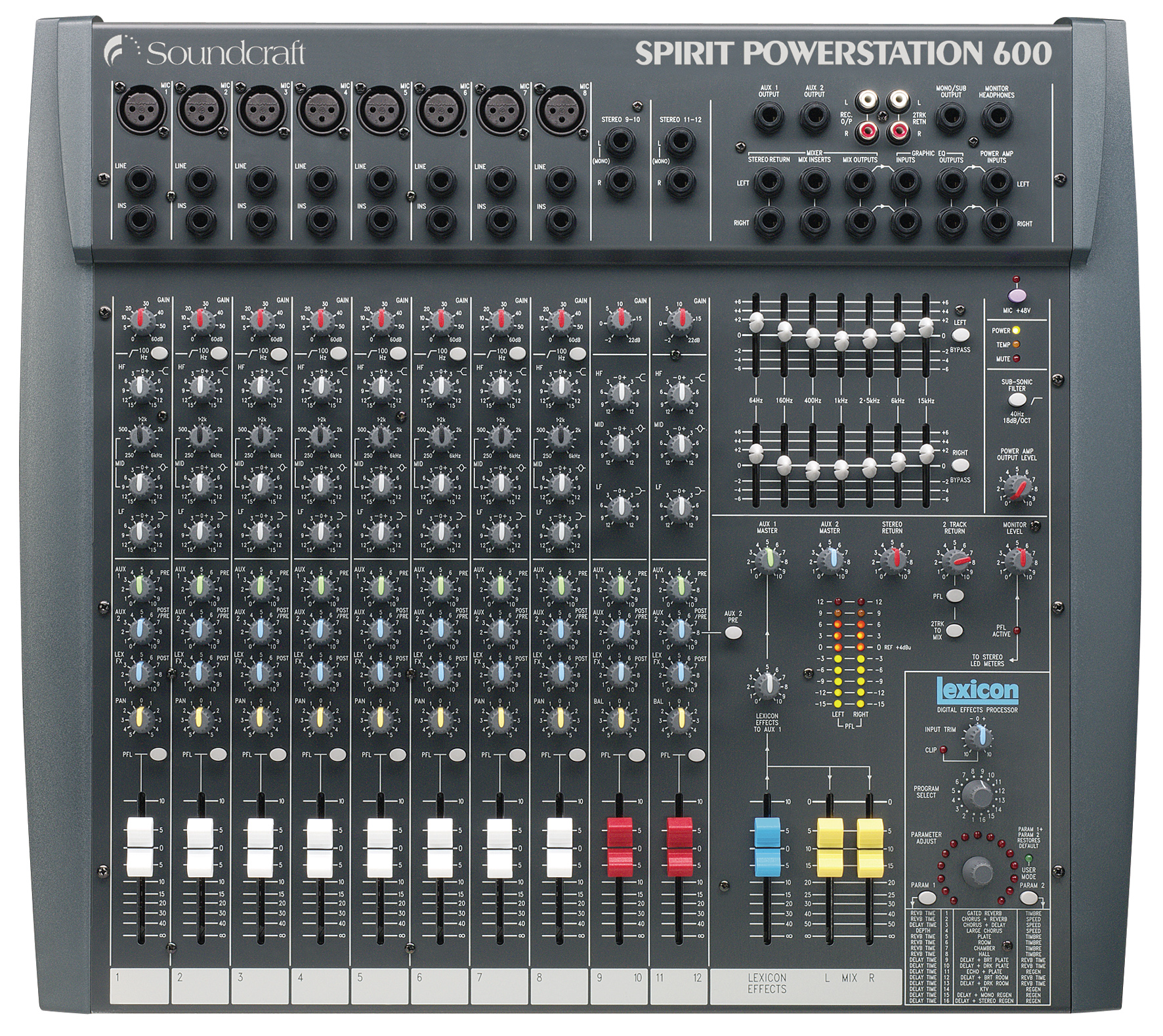The width and height of the screenshot is (1163, 1036).
Task: Enable channel 1 100 Hz filter button
Action: click(x=159, y=353)
